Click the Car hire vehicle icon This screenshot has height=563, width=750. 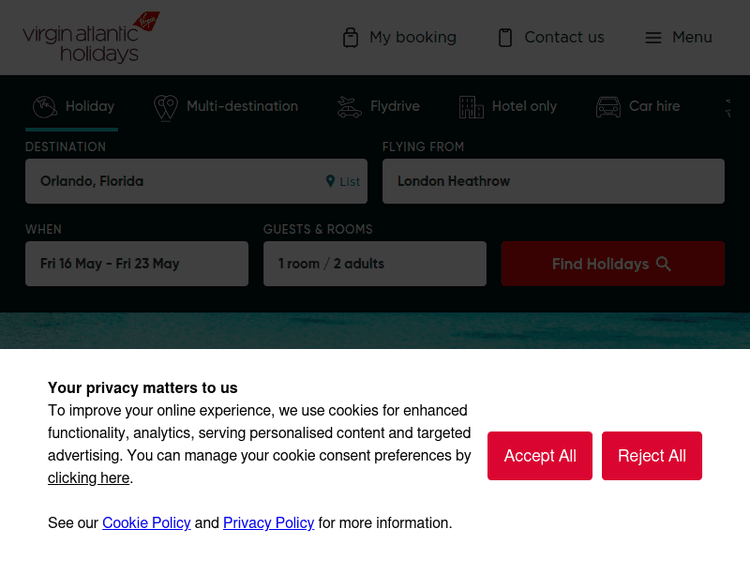608,107
